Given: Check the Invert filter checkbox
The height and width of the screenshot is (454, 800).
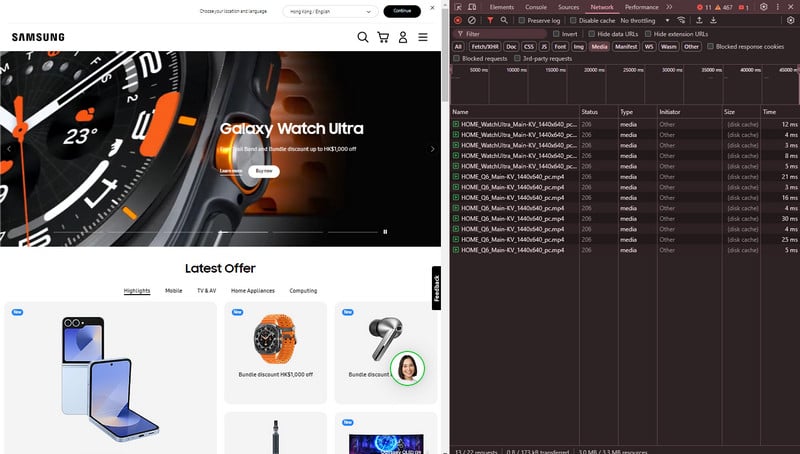Looking at the screenshot, I should (556, 34).
